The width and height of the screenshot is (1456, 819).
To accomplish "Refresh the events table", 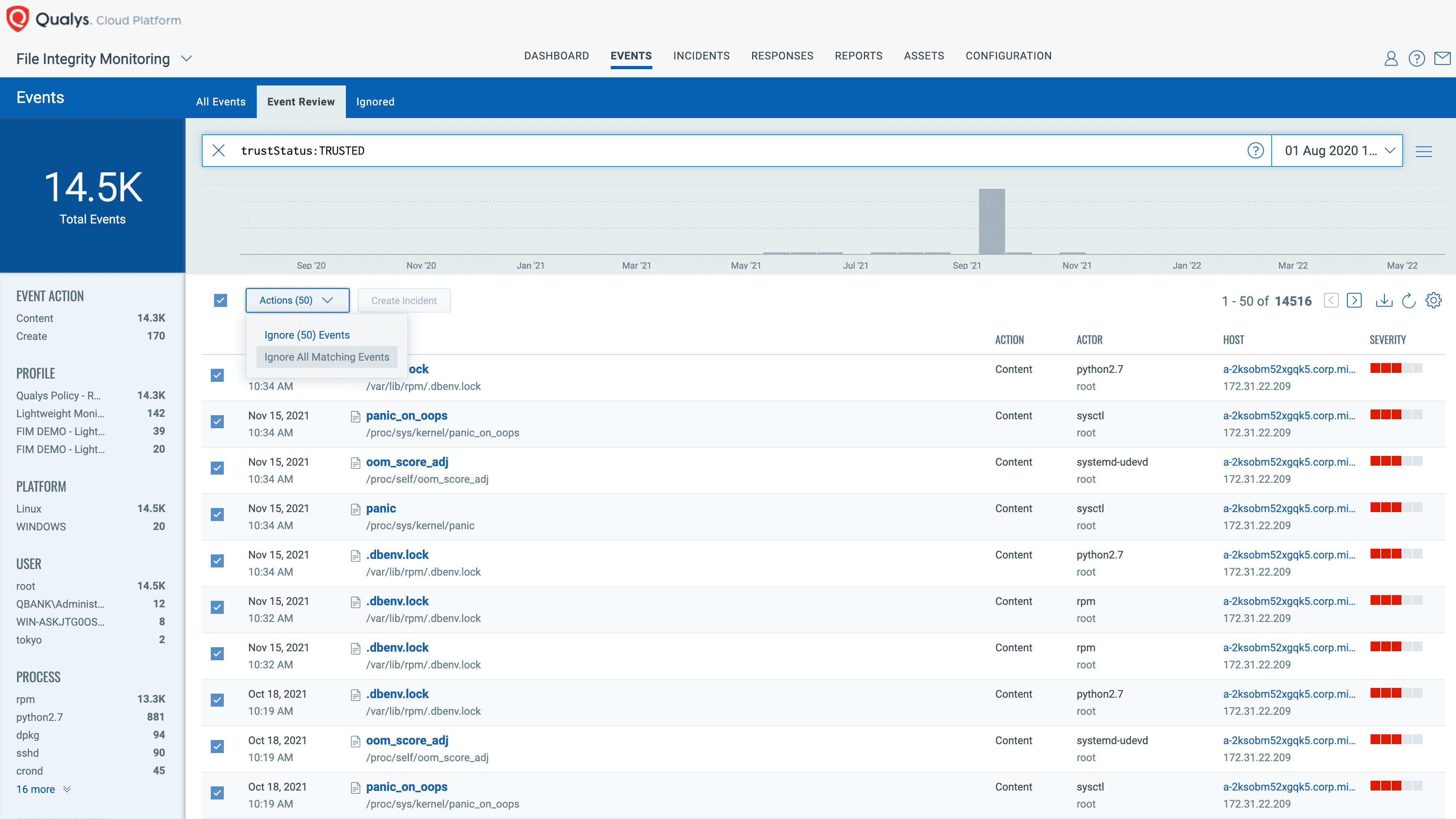I will pos(1408,300).
